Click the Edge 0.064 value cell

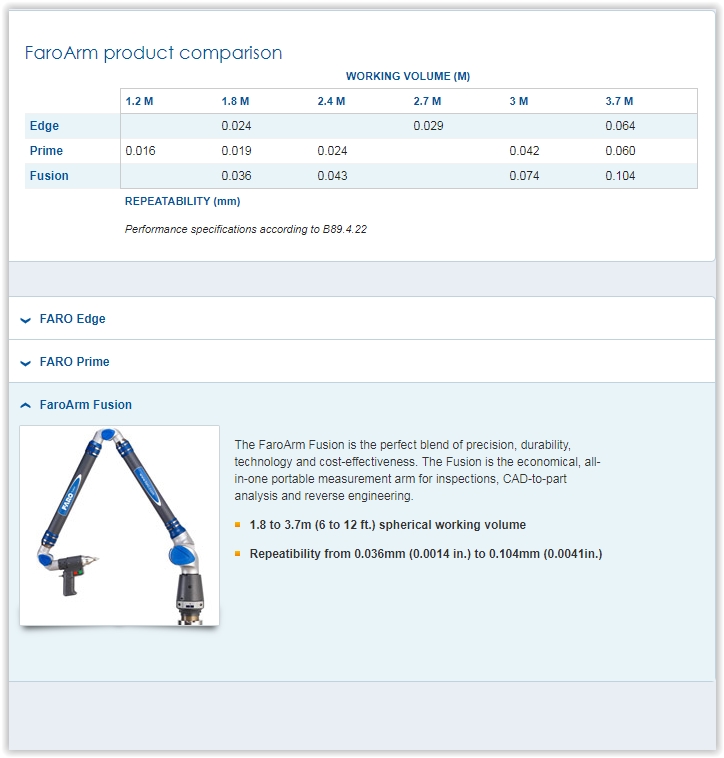(x=620, y=126)
